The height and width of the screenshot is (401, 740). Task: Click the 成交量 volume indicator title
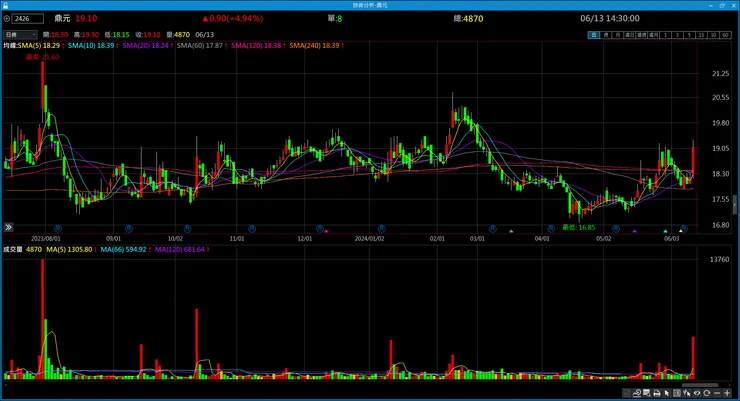13,249
